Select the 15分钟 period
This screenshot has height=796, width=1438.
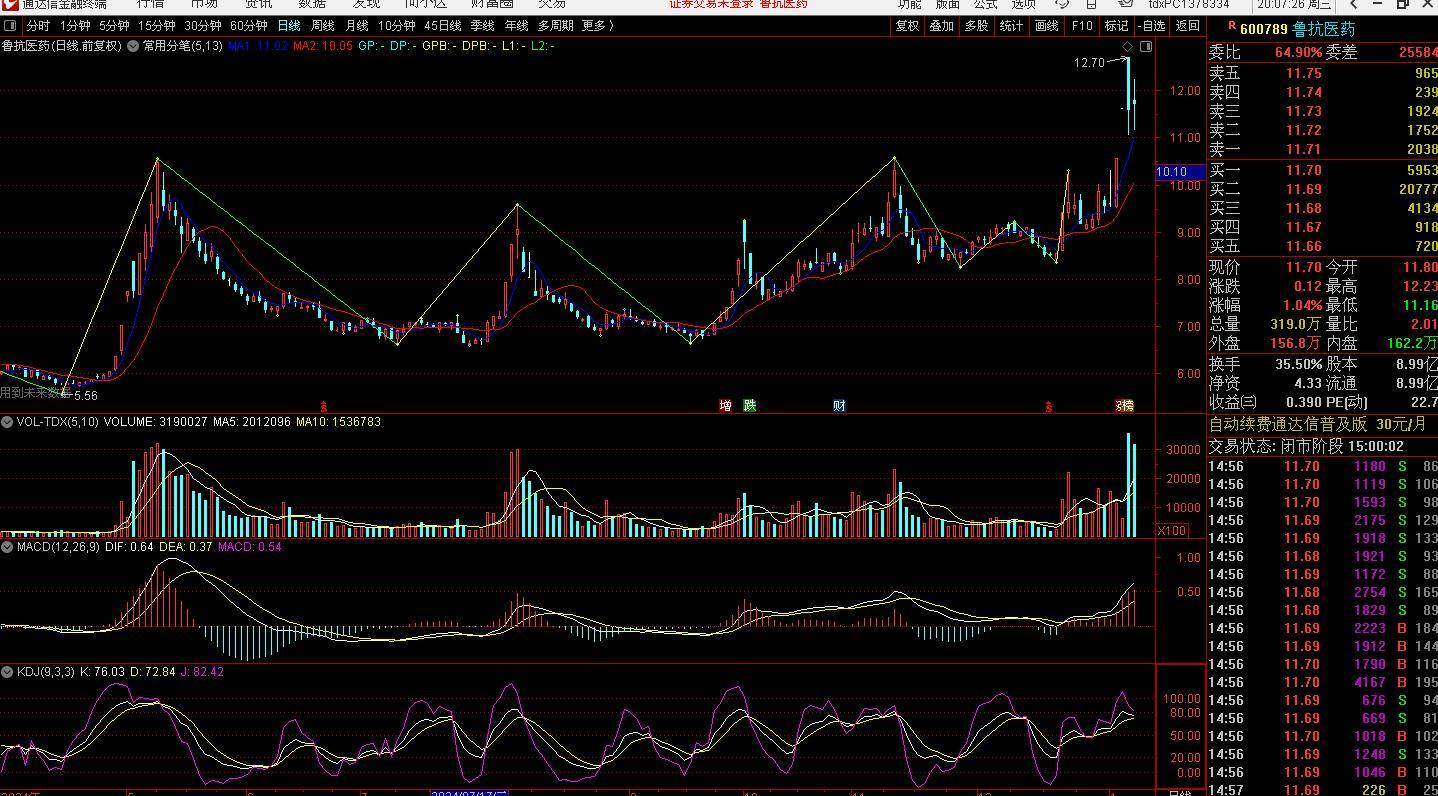pos(156,26)
